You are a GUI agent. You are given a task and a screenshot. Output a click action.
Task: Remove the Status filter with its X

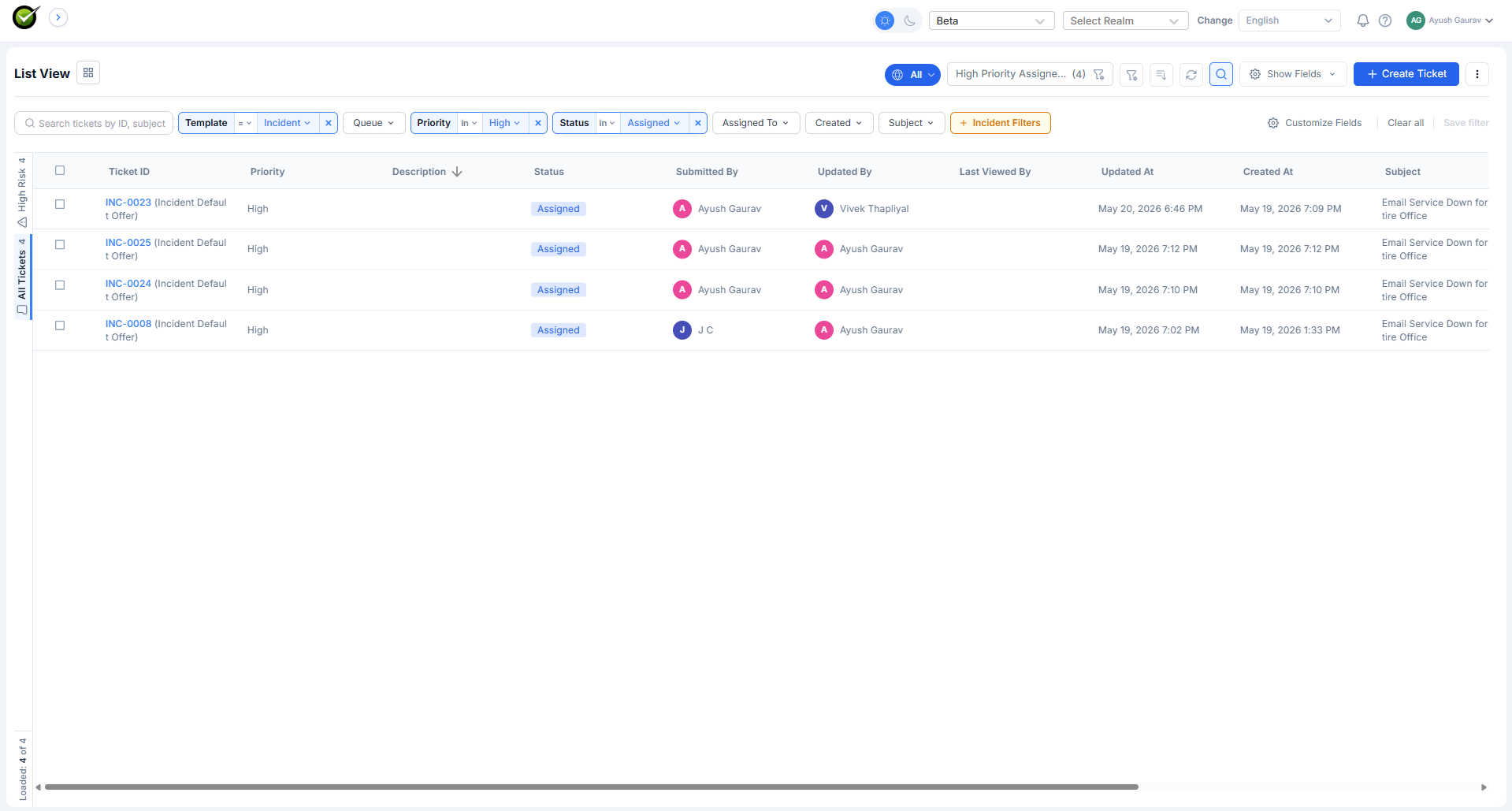698,123
